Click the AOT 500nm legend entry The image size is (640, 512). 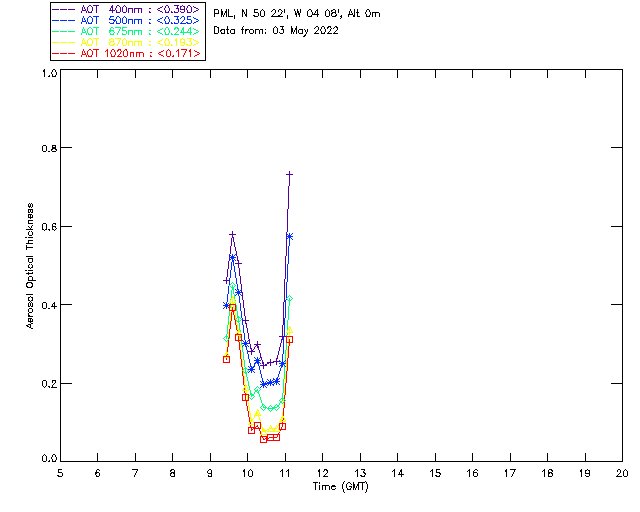tap(126, 20)
